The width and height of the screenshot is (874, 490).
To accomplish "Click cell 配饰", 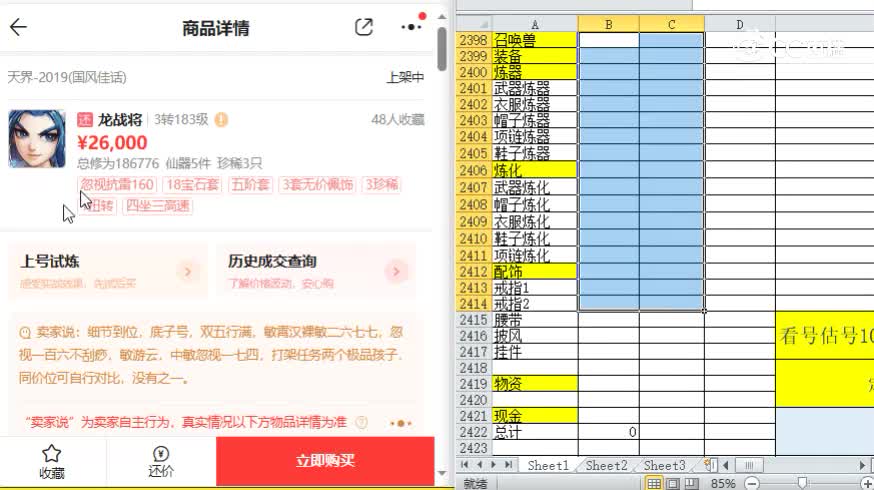I will [535, 271].
